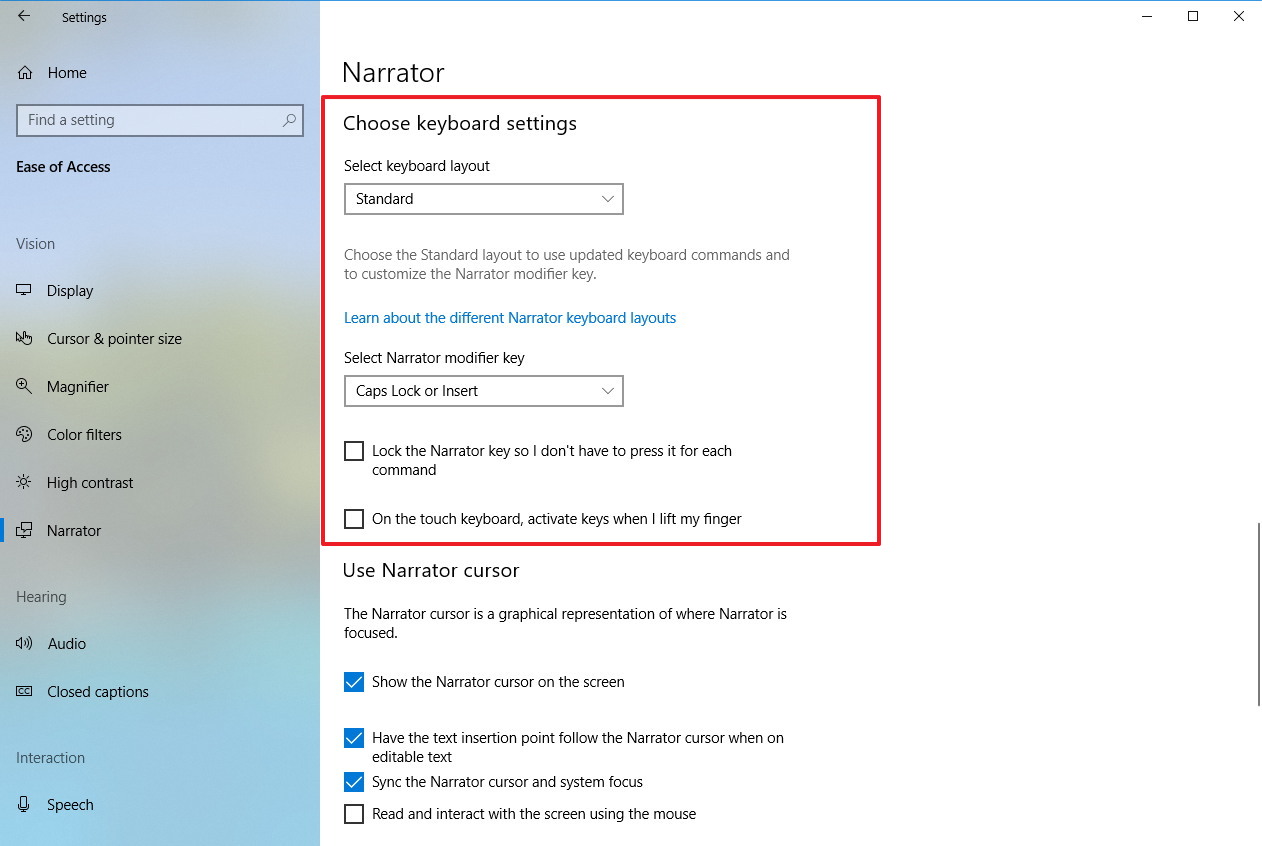Open Color filters palette icon
The height and width of the screenshot is (846, 1262).
point(24,434)
